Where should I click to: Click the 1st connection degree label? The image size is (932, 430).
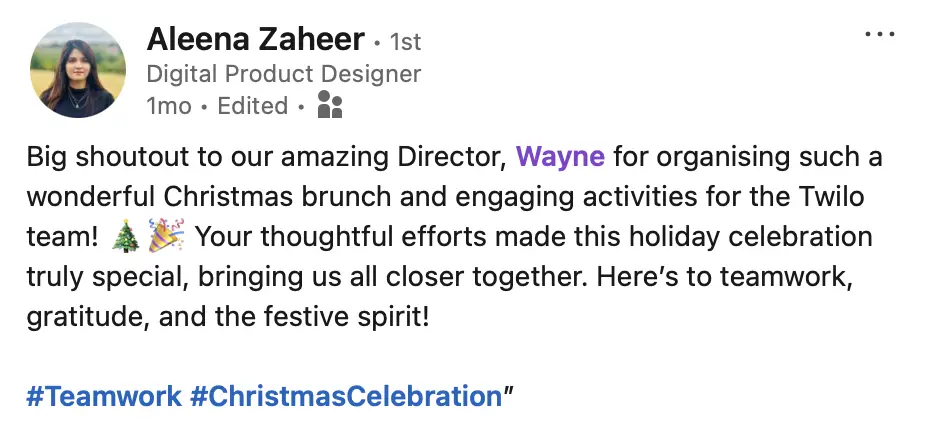(x=404, y=42)
